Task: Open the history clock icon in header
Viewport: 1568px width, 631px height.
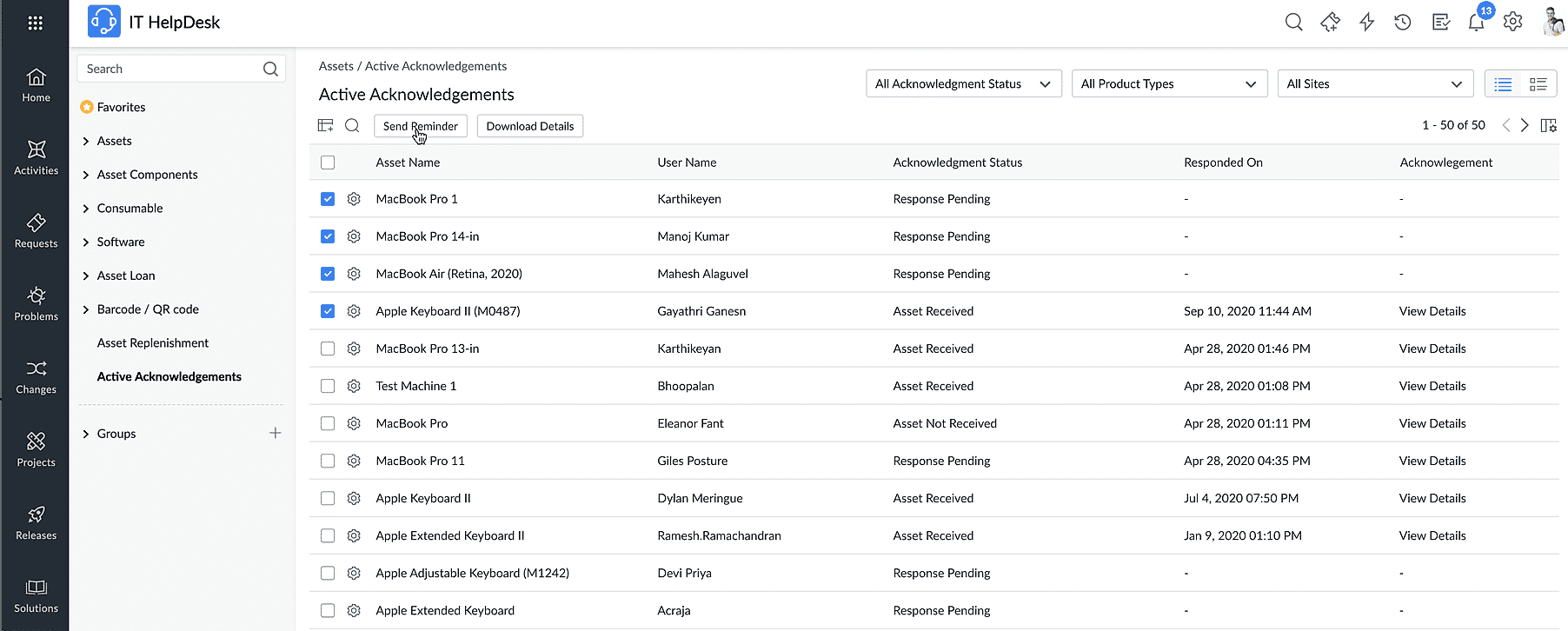Action: click(x=1403, y=23)
